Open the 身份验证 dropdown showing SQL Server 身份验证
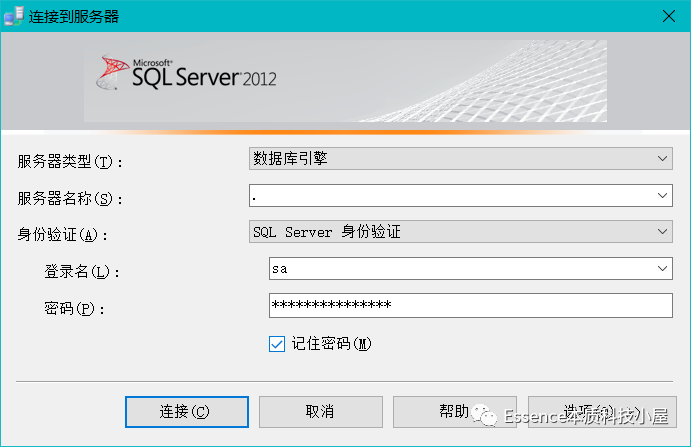 coord(461,231)
